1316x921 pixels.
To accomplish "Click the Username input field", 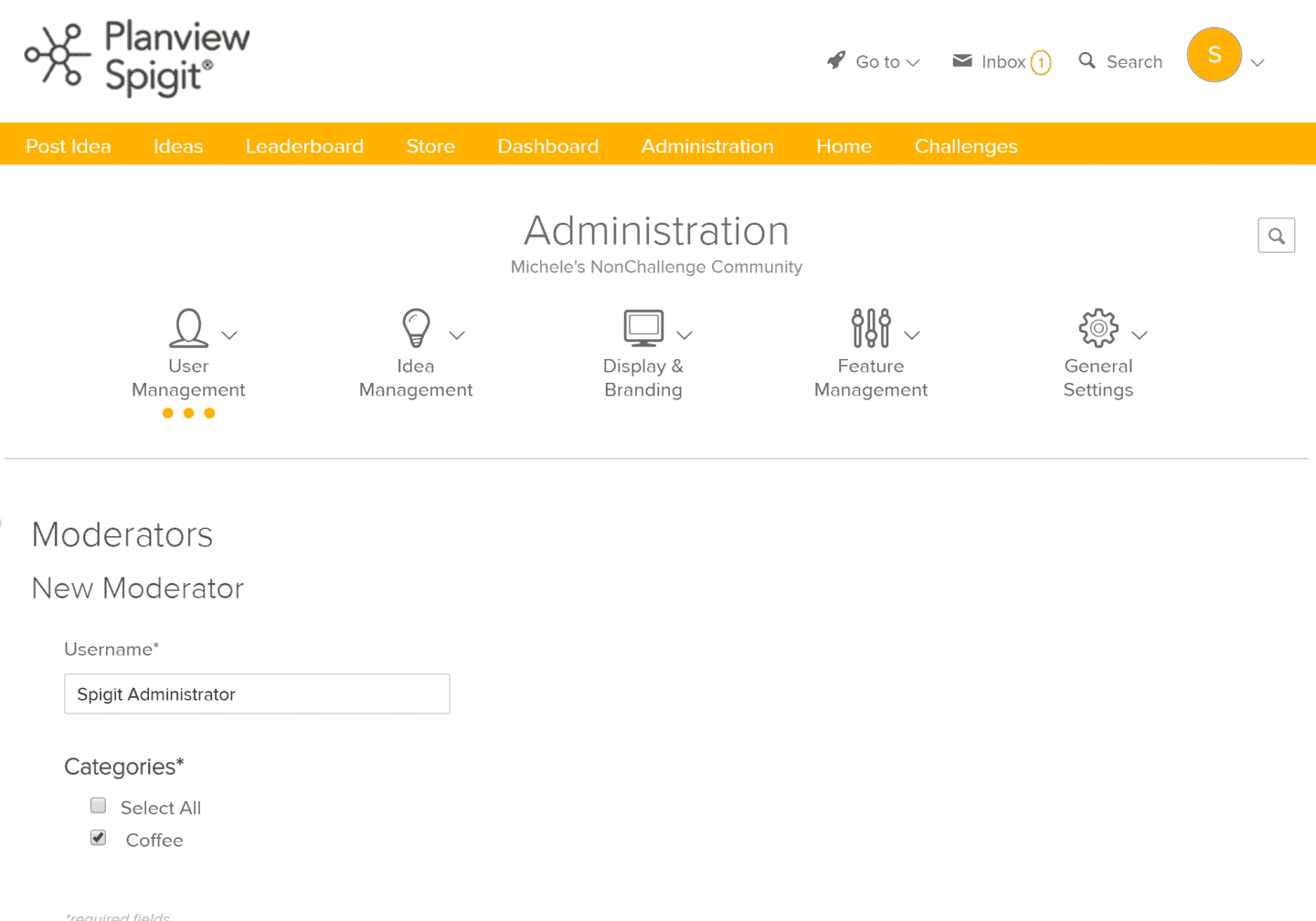I will coord(257,693).
